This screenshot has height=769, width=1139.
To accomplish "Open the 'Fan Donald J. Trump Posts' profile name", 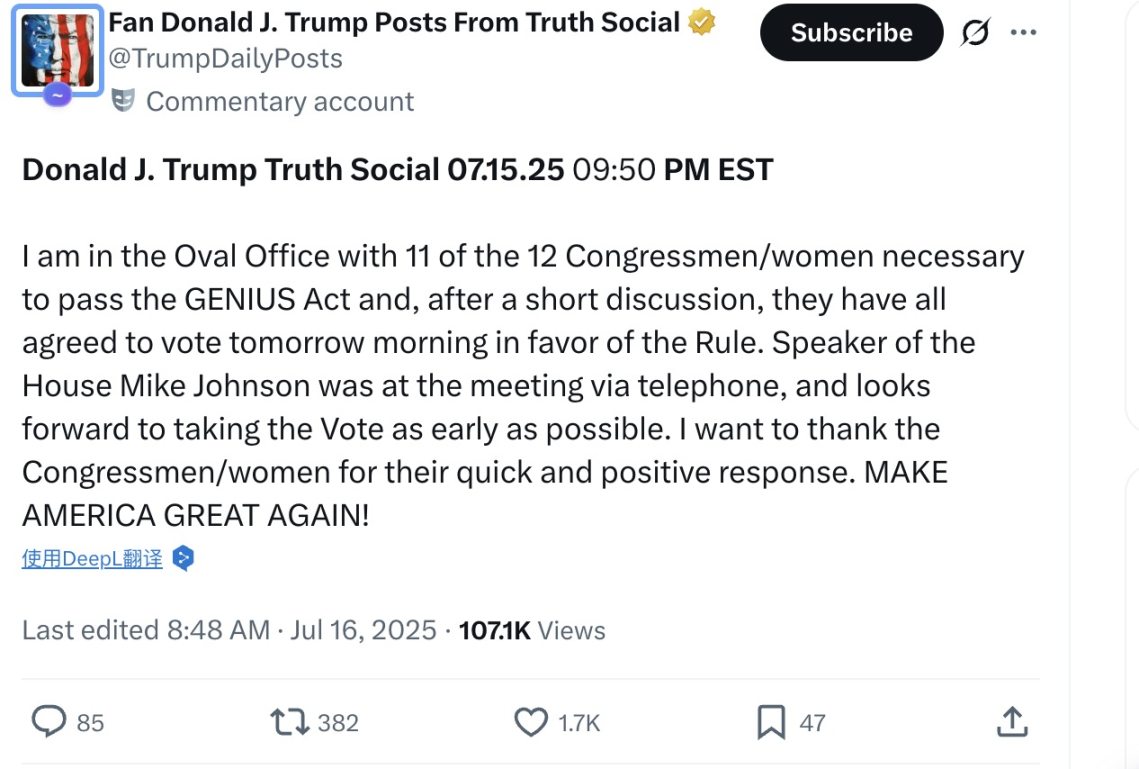I will pyautogui.click(x=394, y=22).
